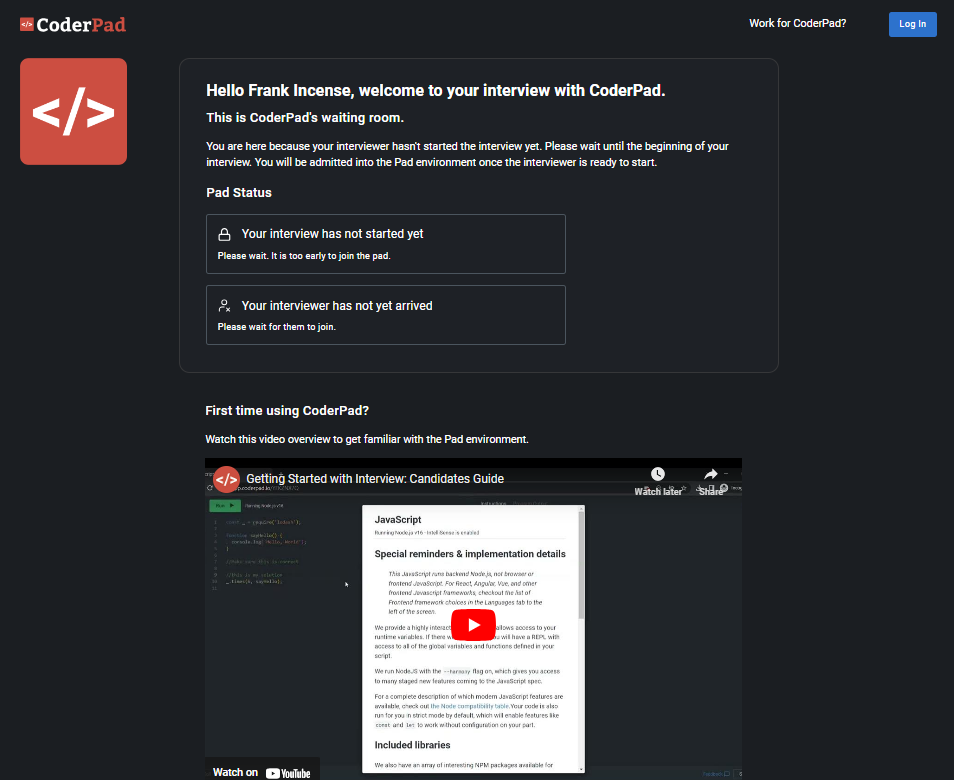Viewport: 954px width, 780px height.
Task: Save the video with the Watch Later clock icon
Action: (658, 473)
